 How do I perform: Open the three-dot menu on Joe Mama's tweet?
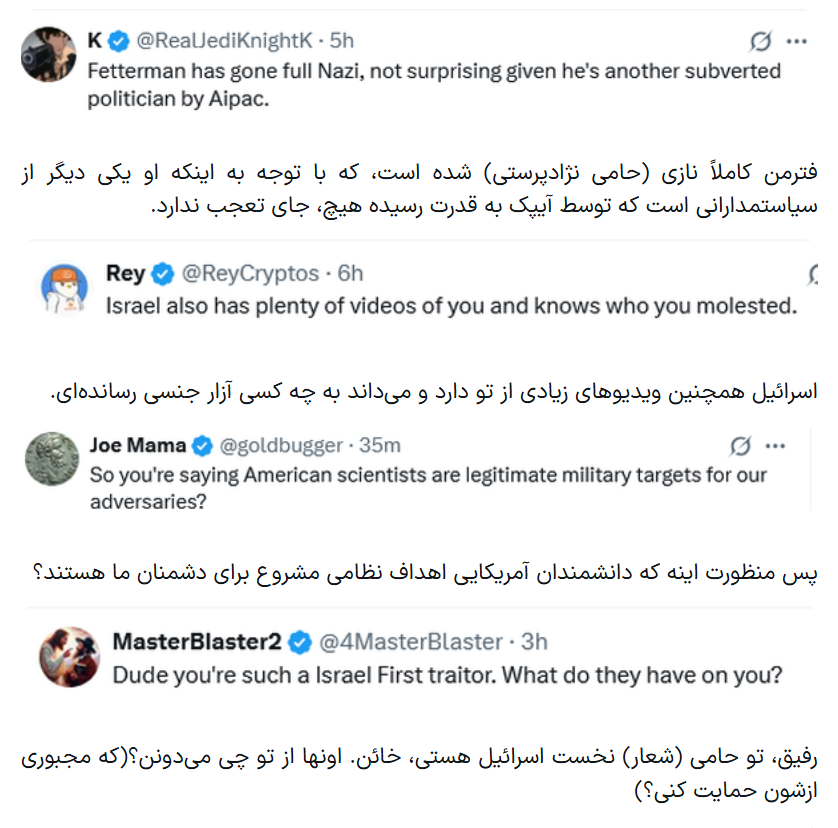[775, 446]
